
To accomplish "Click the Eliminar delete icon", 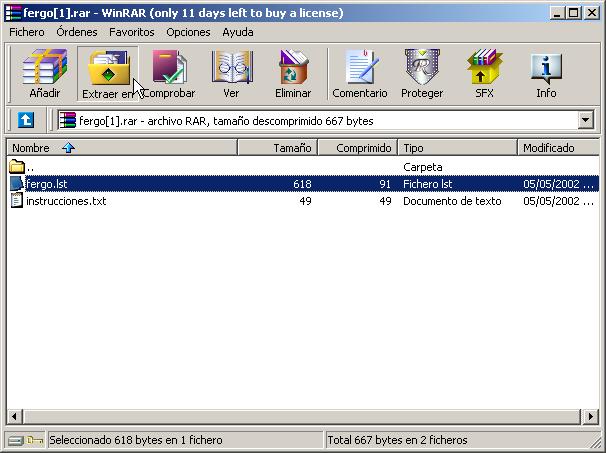I will click(293, 74).
